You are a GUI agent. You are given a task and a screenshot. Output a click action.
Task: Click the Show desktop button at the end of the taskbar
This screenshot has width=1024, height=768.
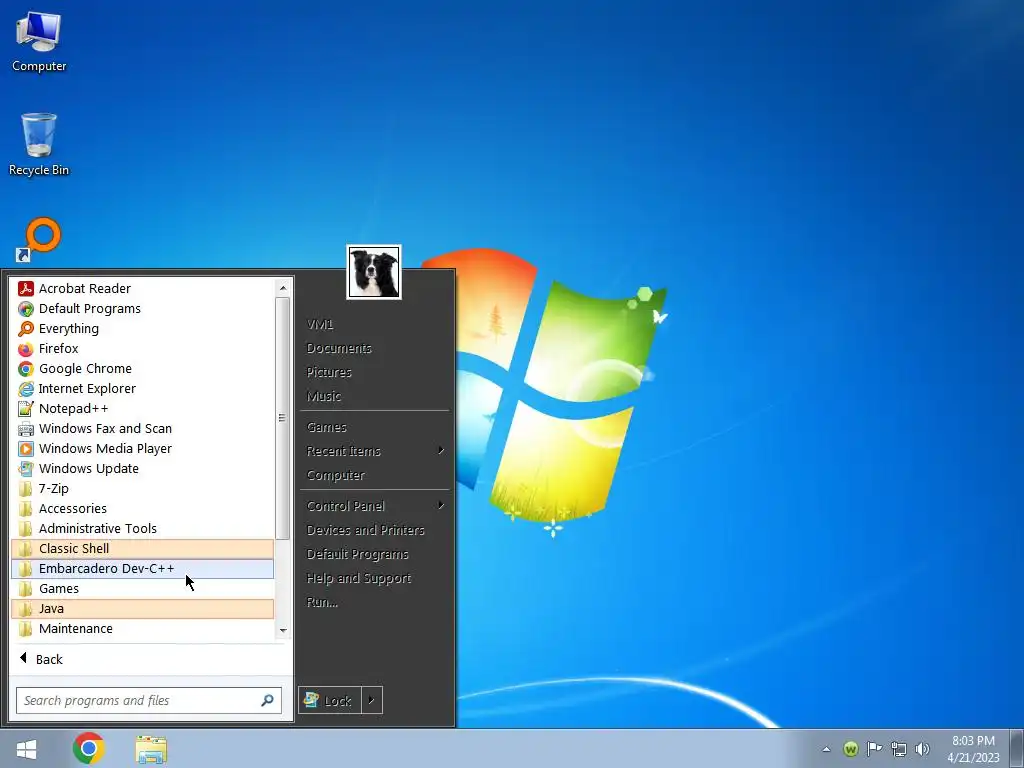pyautogui.click(x=1017, y=748)
